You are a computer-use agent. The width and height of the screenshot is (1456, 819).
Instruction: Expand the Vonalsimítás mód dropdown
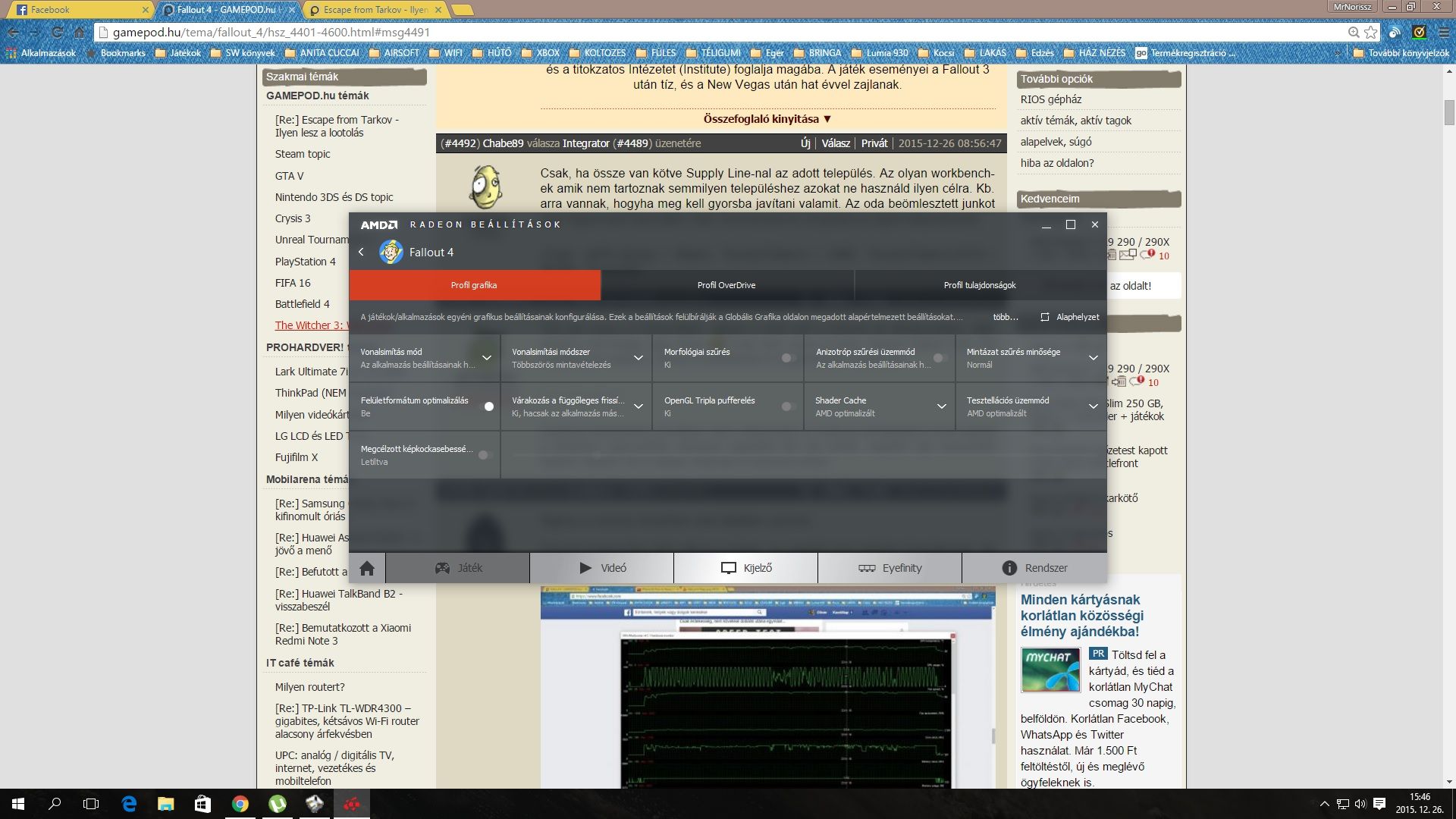coord(487,358)
